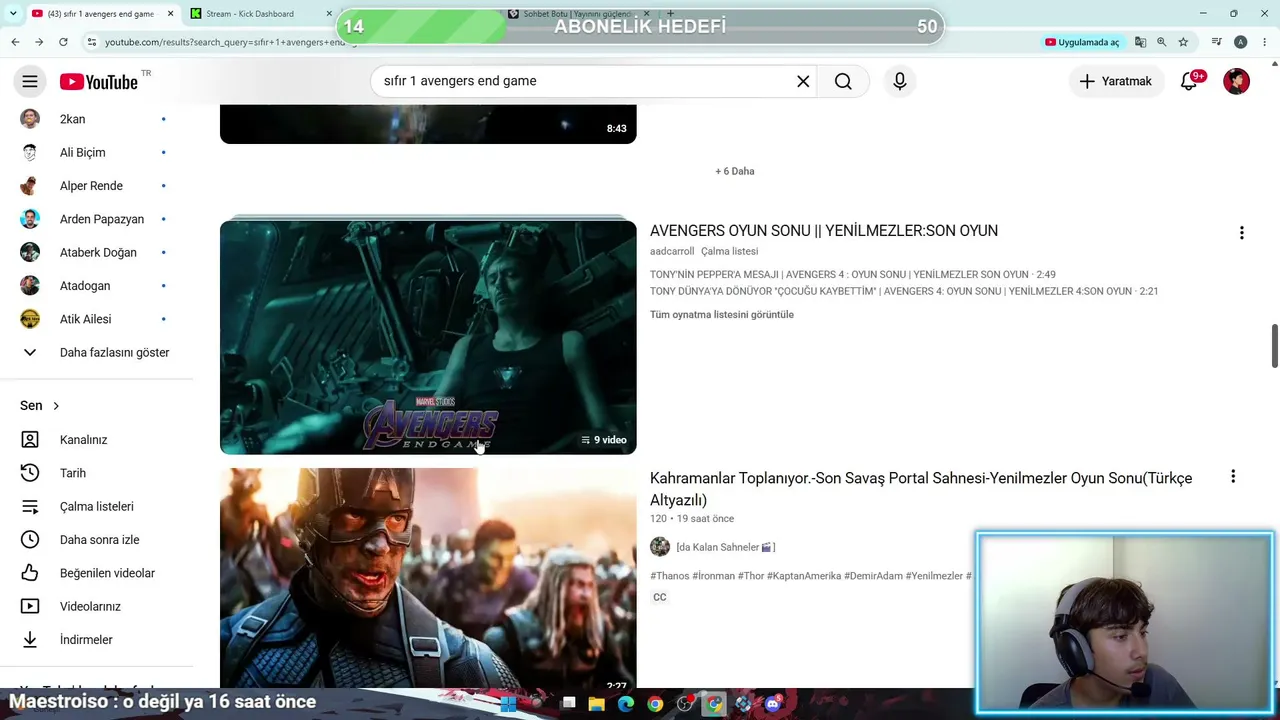The image size is (1280, 720).
Task: Play TONY DÜNYA'YA DÖNÜYOR playlist entry
Action: tap(904, 291)
